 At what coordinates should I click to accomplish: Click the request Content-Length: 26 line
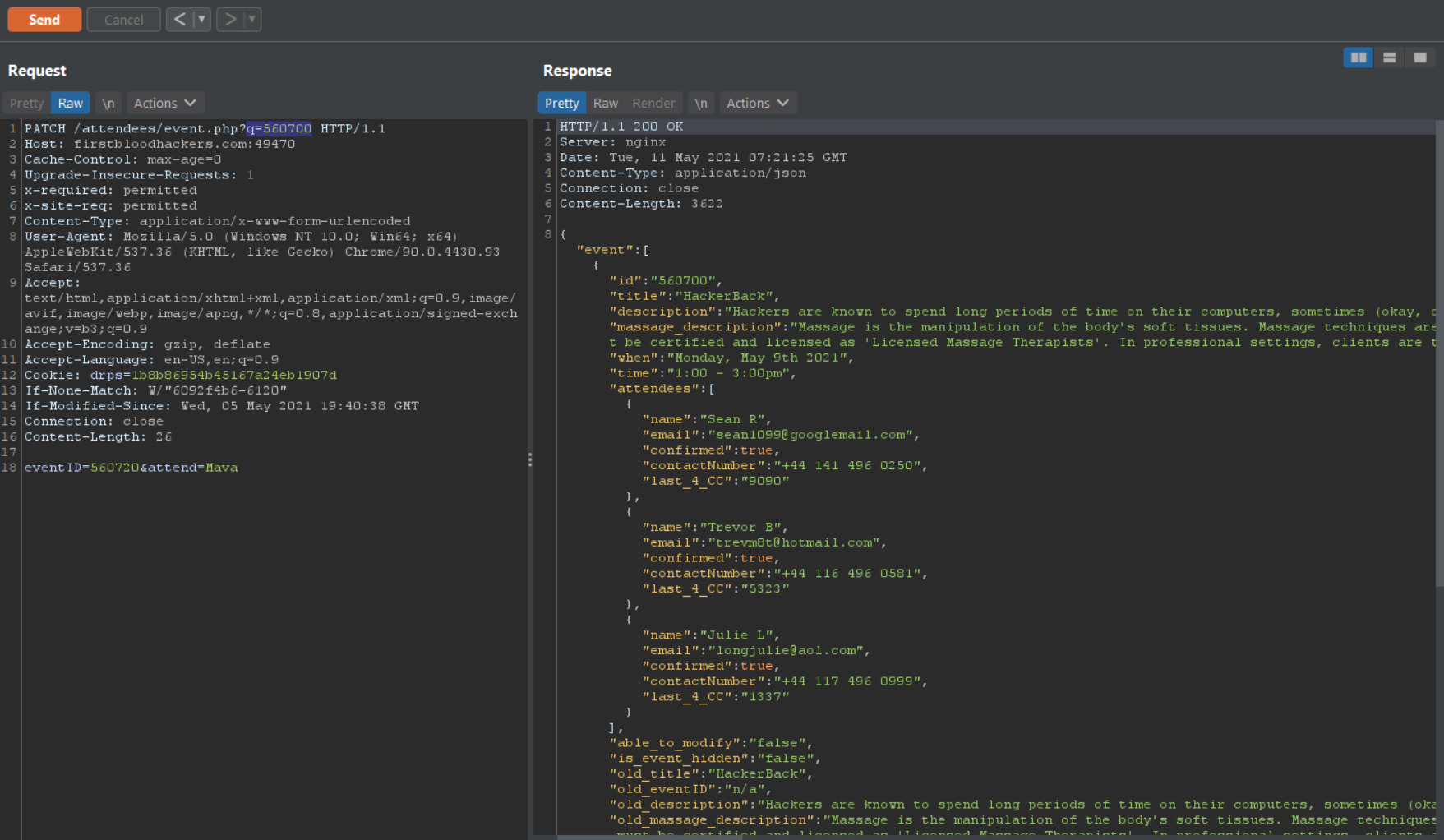coord(99,437)
